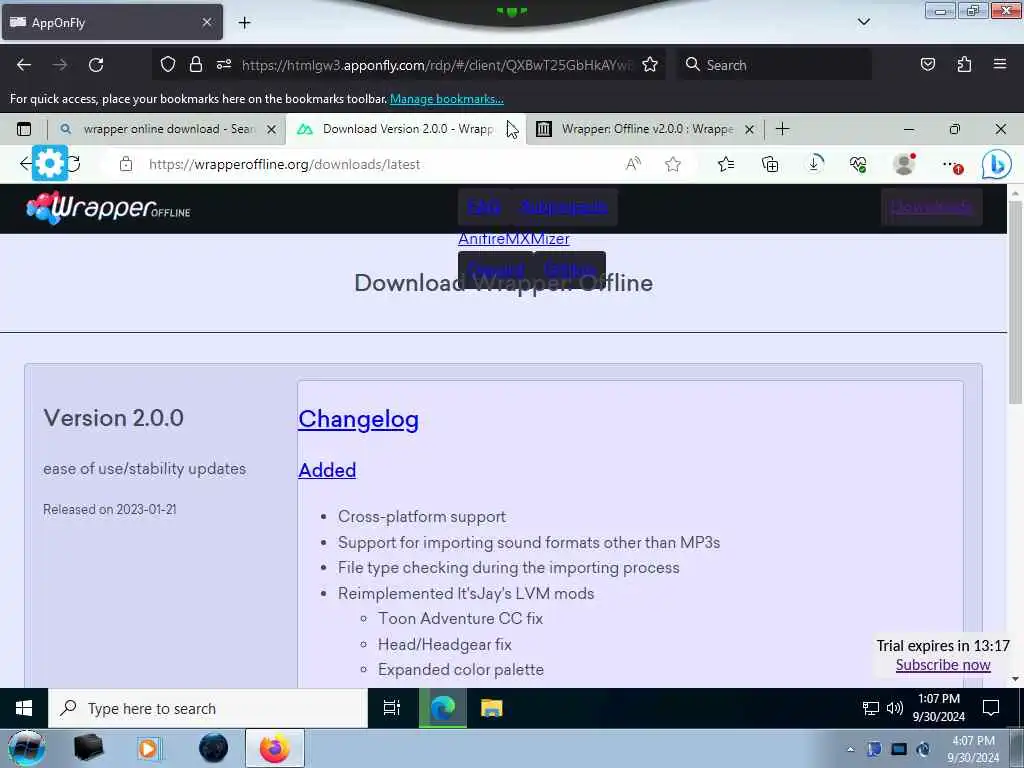
Task: Open the Firefox hamburger application menu
Action: pos(1000,64)
